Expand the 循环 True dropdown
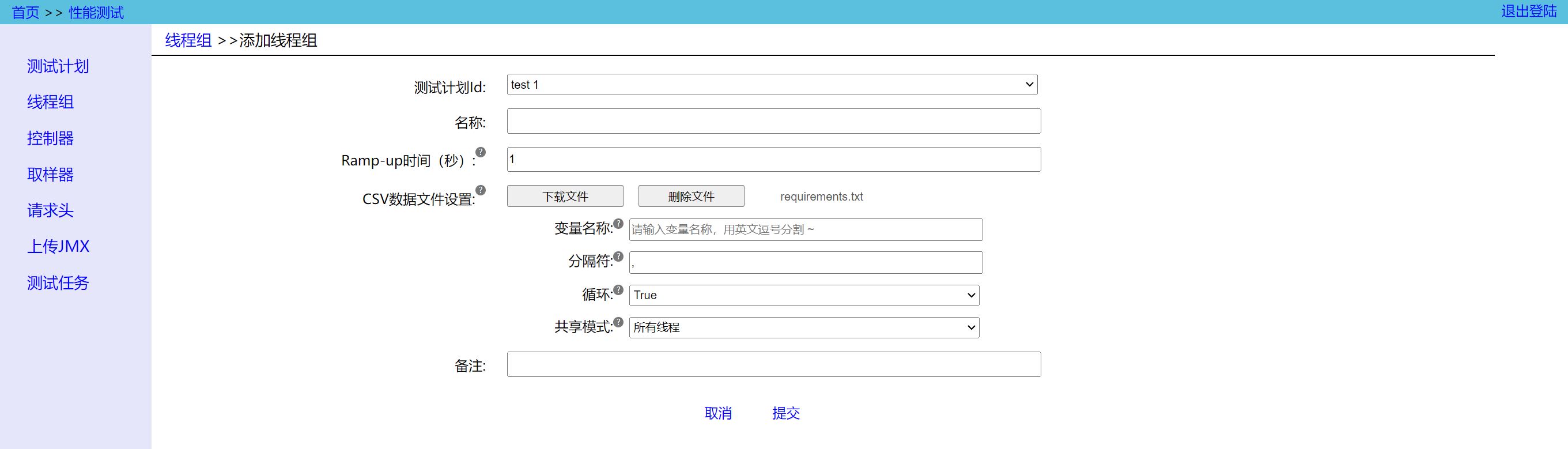The image size is (1568, 449). point(803,296)
